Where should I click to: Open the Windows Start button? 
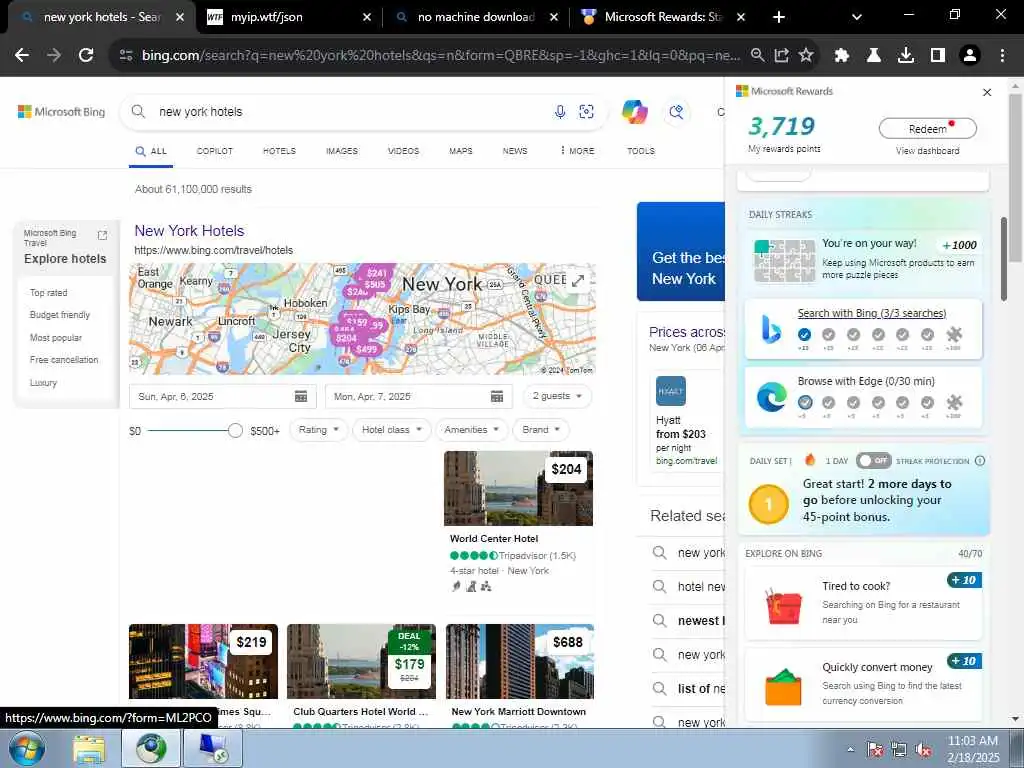tap(27, 748)
